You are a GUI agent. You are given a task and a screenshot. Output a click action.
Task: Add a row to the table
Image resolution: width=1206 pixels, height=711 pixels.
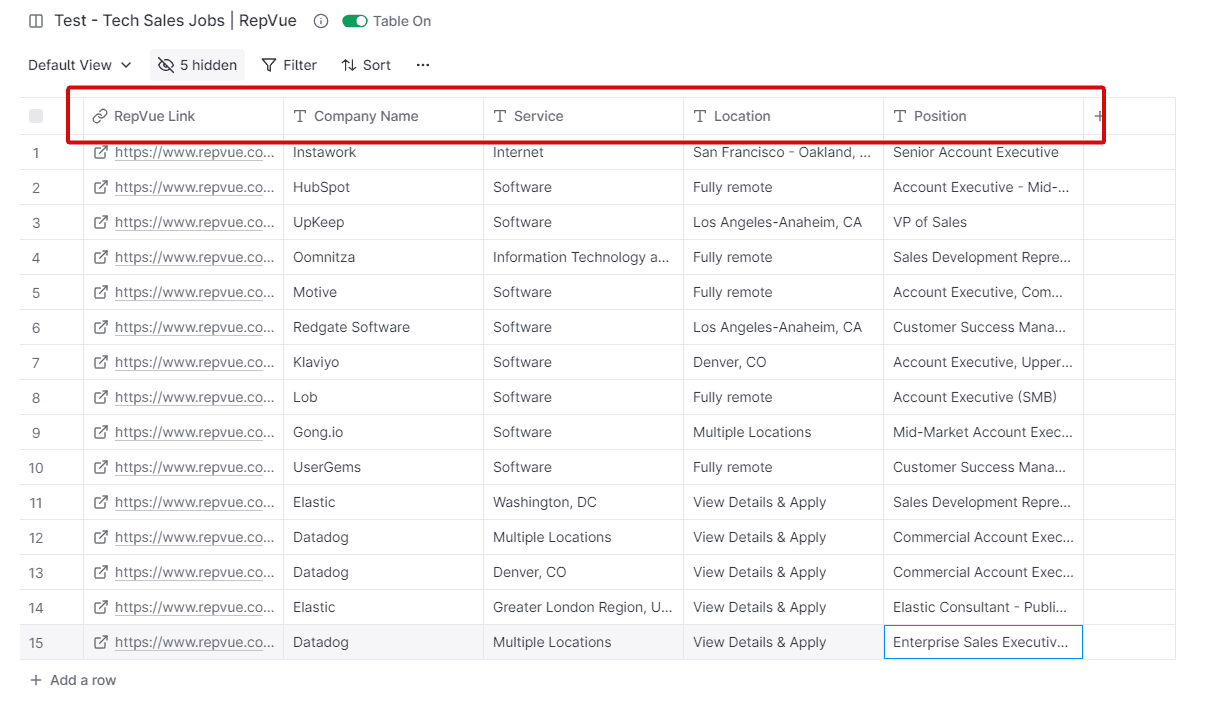point(73,680)
